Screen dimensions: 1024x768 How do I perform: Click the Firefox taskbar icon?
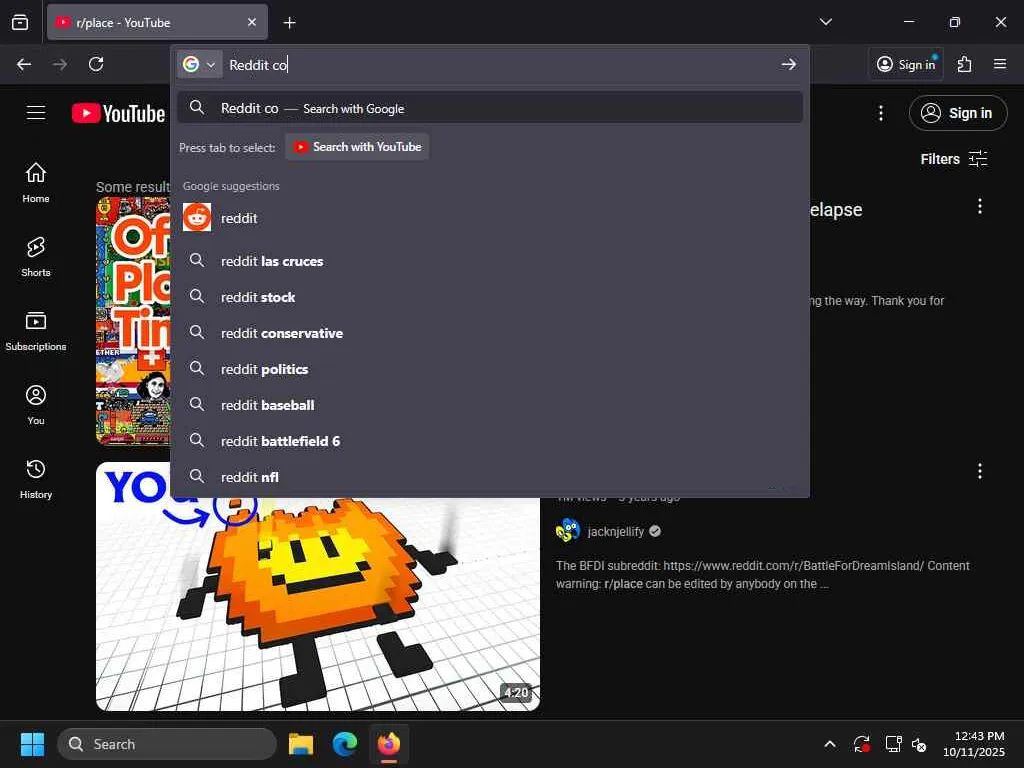pos(389,744)
